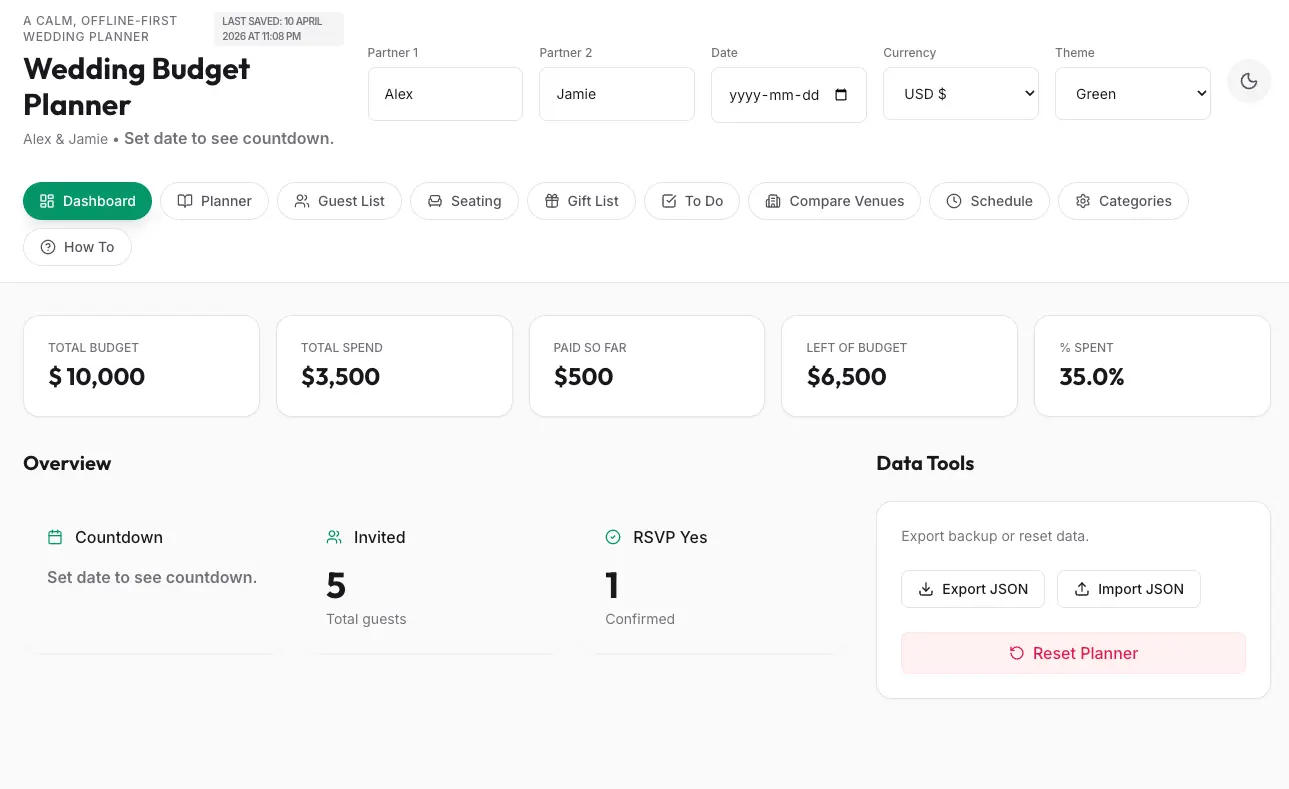Viewport: 1289px width, 789px height.
Task: Click the Countdown calendar icon
Action: 55,537
